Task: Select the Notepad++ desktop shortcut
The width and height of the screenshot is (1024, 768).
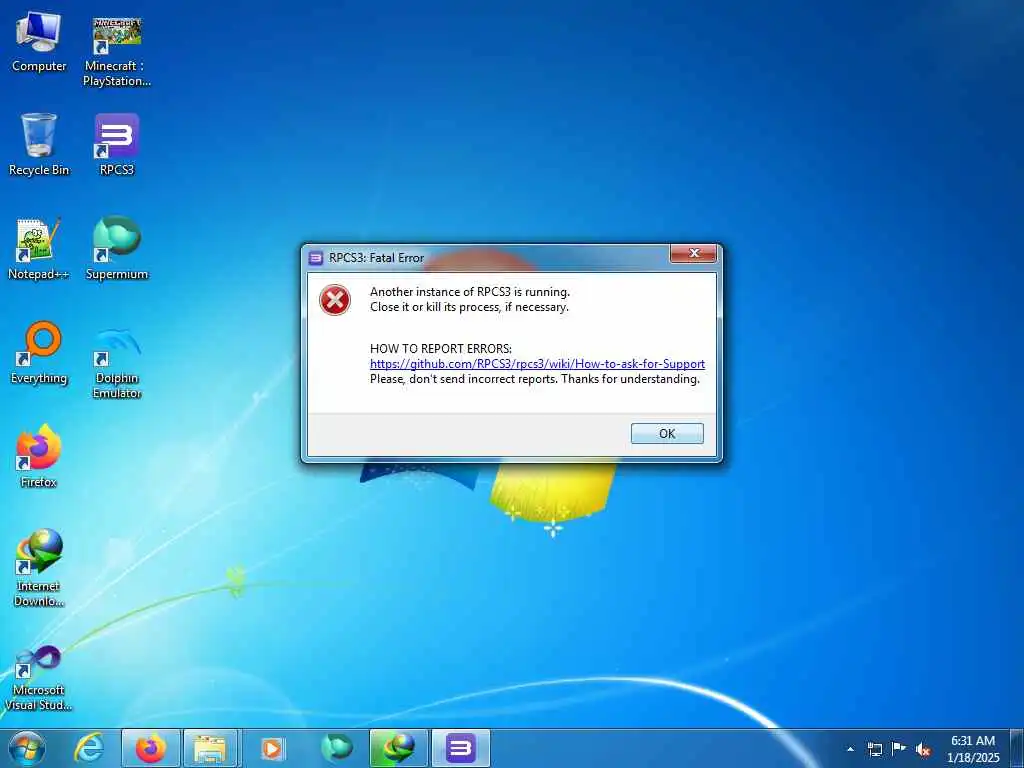Action: pyautogui.click(x=39, y=249)
